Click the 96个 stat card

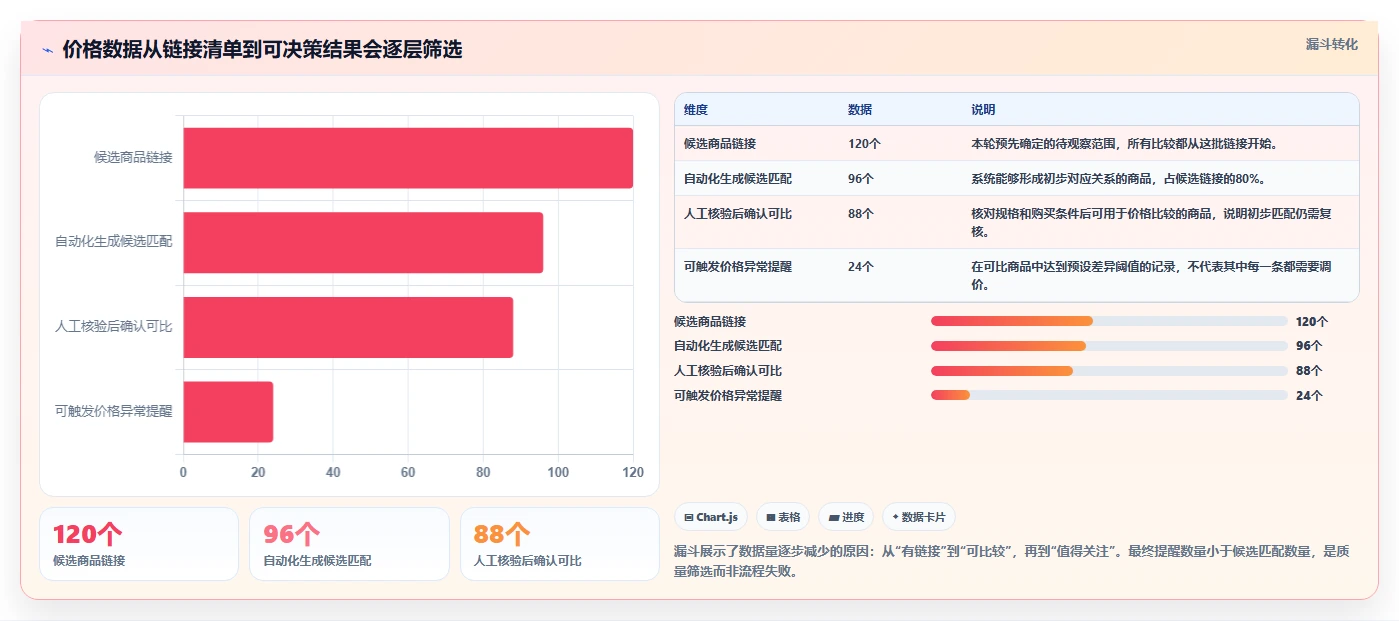tap(349, 544)
